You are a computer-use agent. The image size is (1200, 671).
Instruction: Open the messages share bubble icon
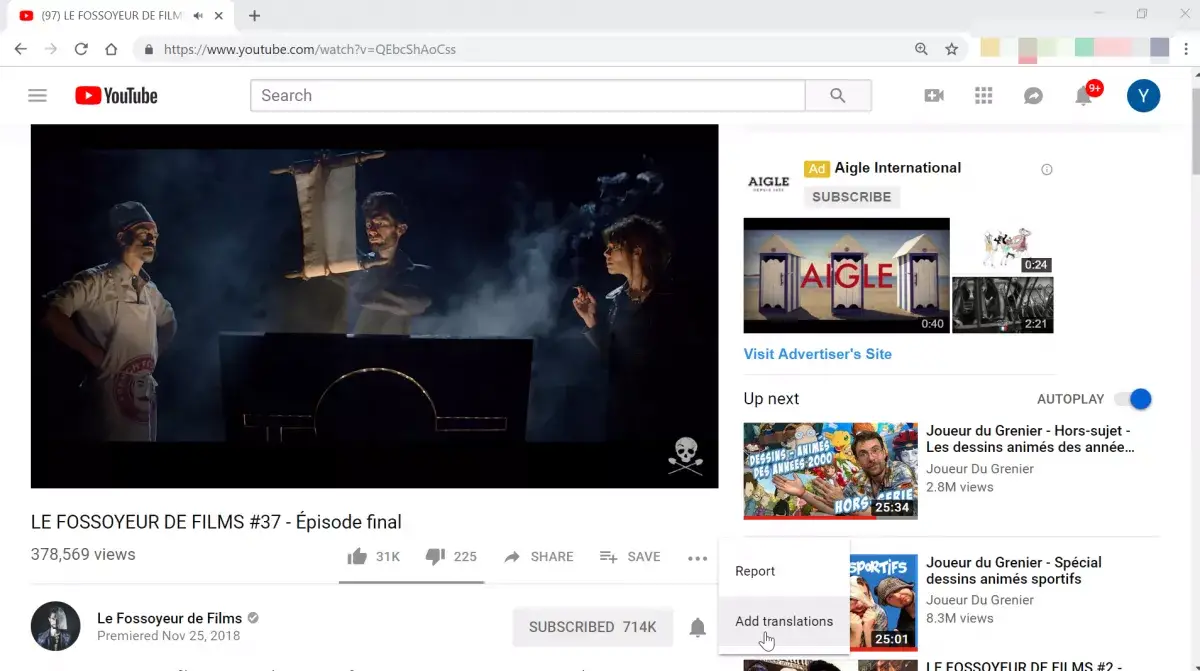(1033, 96)
